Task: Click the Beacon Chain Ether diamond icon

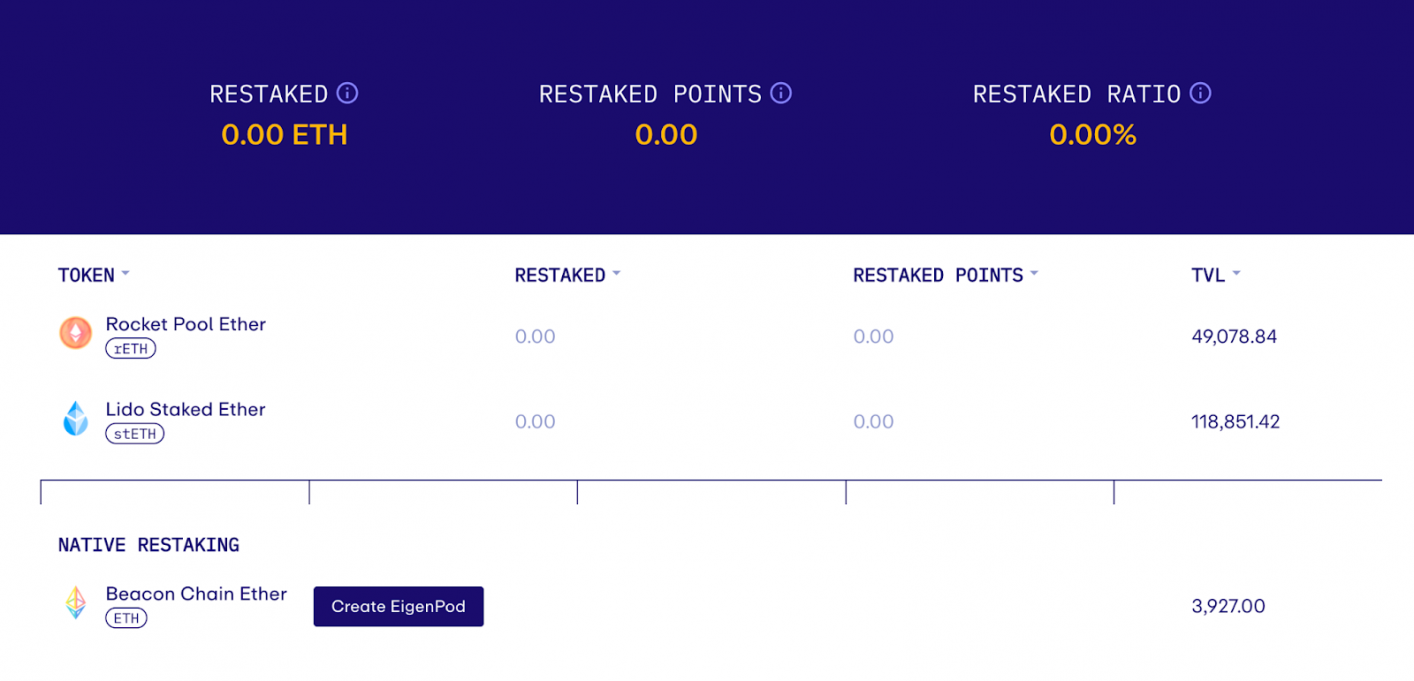Action: 76,603
